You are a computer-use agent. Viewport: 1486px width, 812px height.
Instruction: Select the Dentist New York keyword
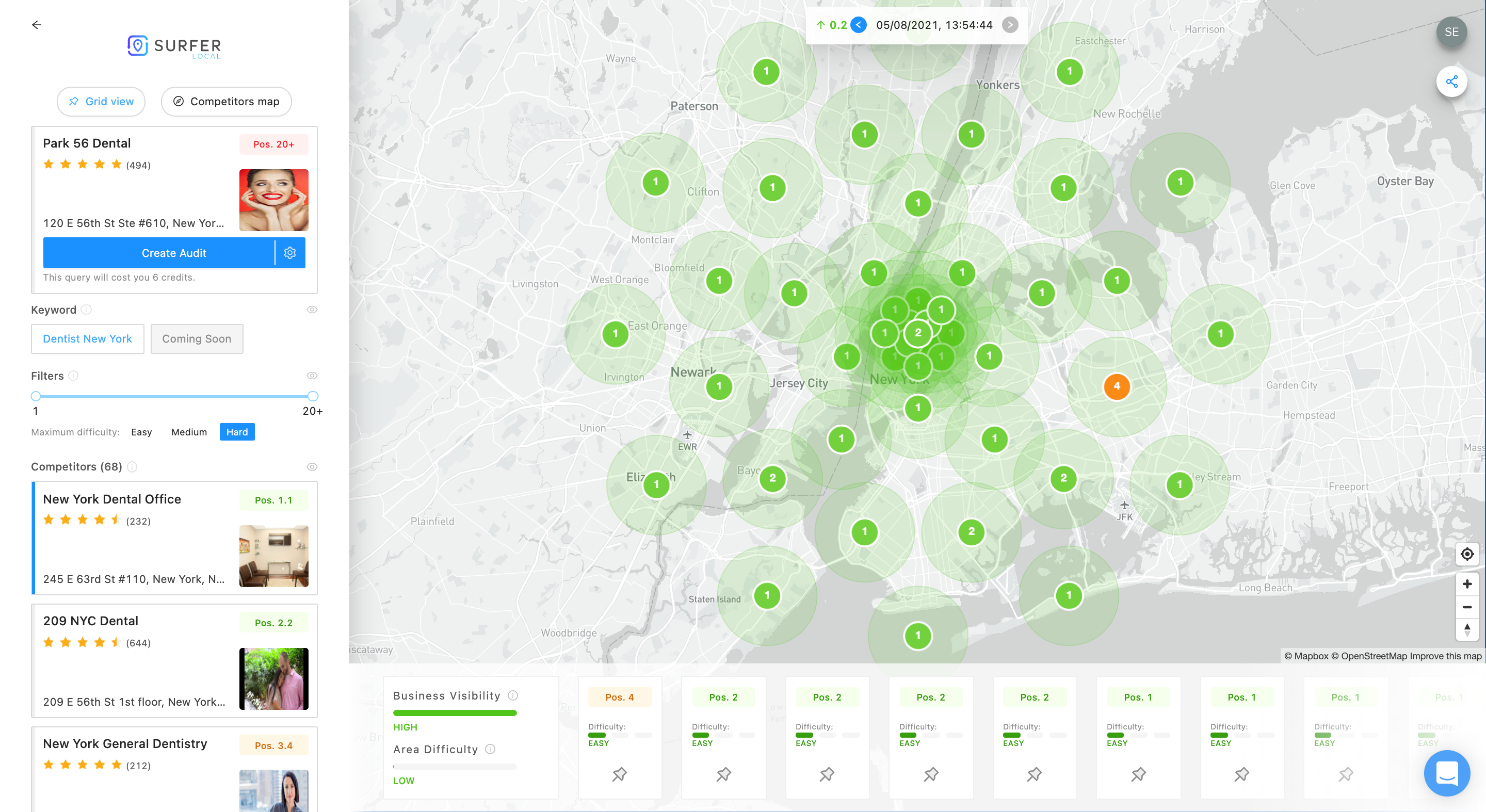point(87,338)
